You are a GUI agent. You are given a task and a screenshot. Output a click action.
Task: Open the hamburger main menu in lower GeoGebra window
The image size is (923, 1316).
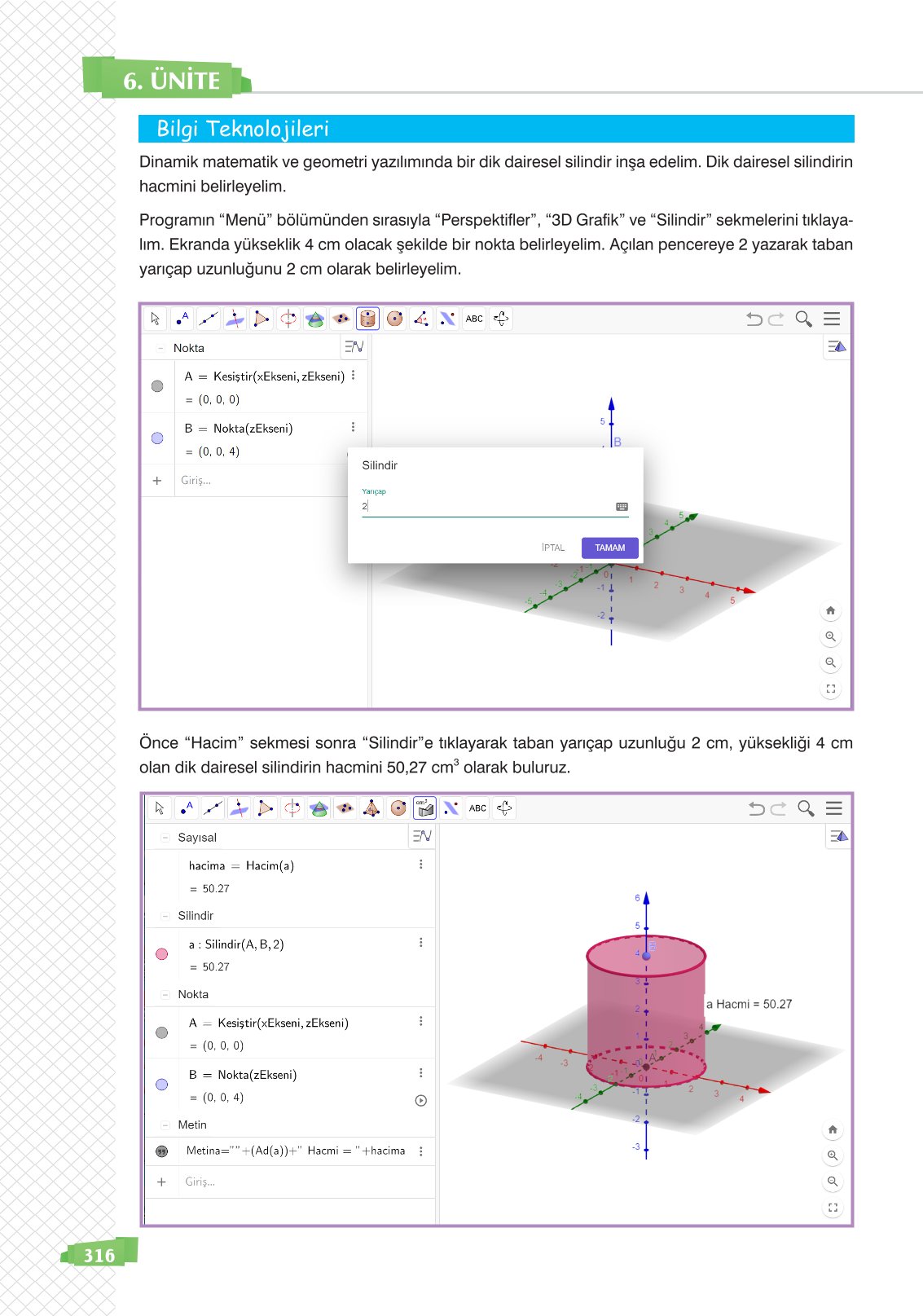(x=833, y=808)
